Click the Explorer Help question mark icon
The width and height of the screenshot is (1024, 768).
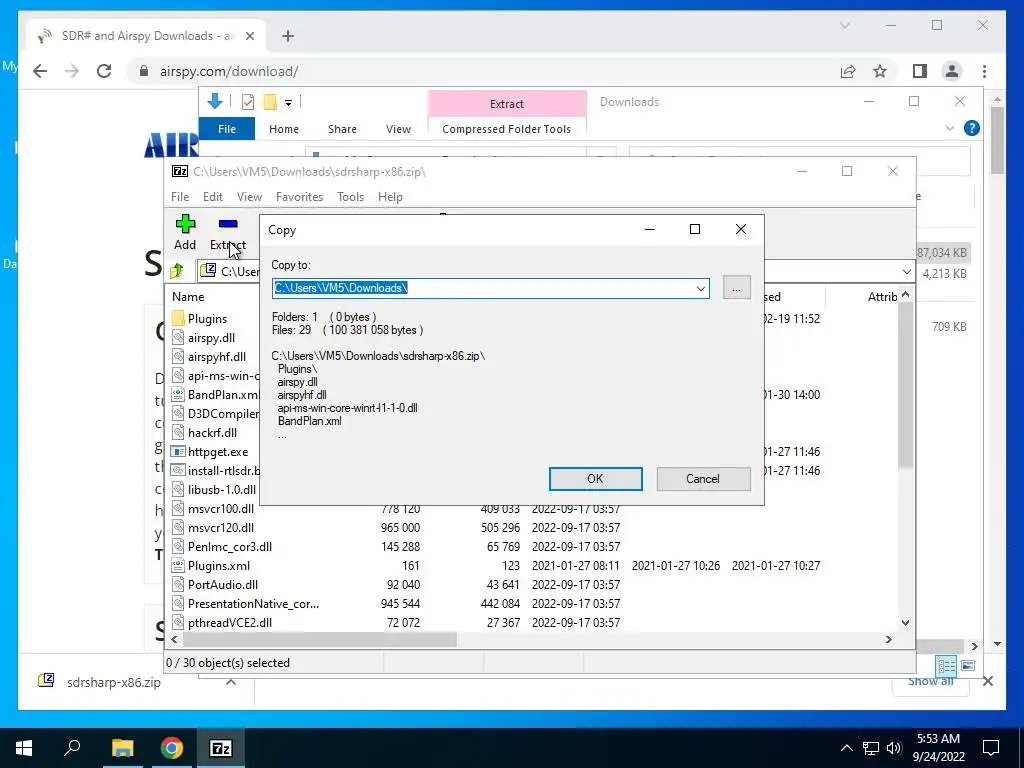972,128
